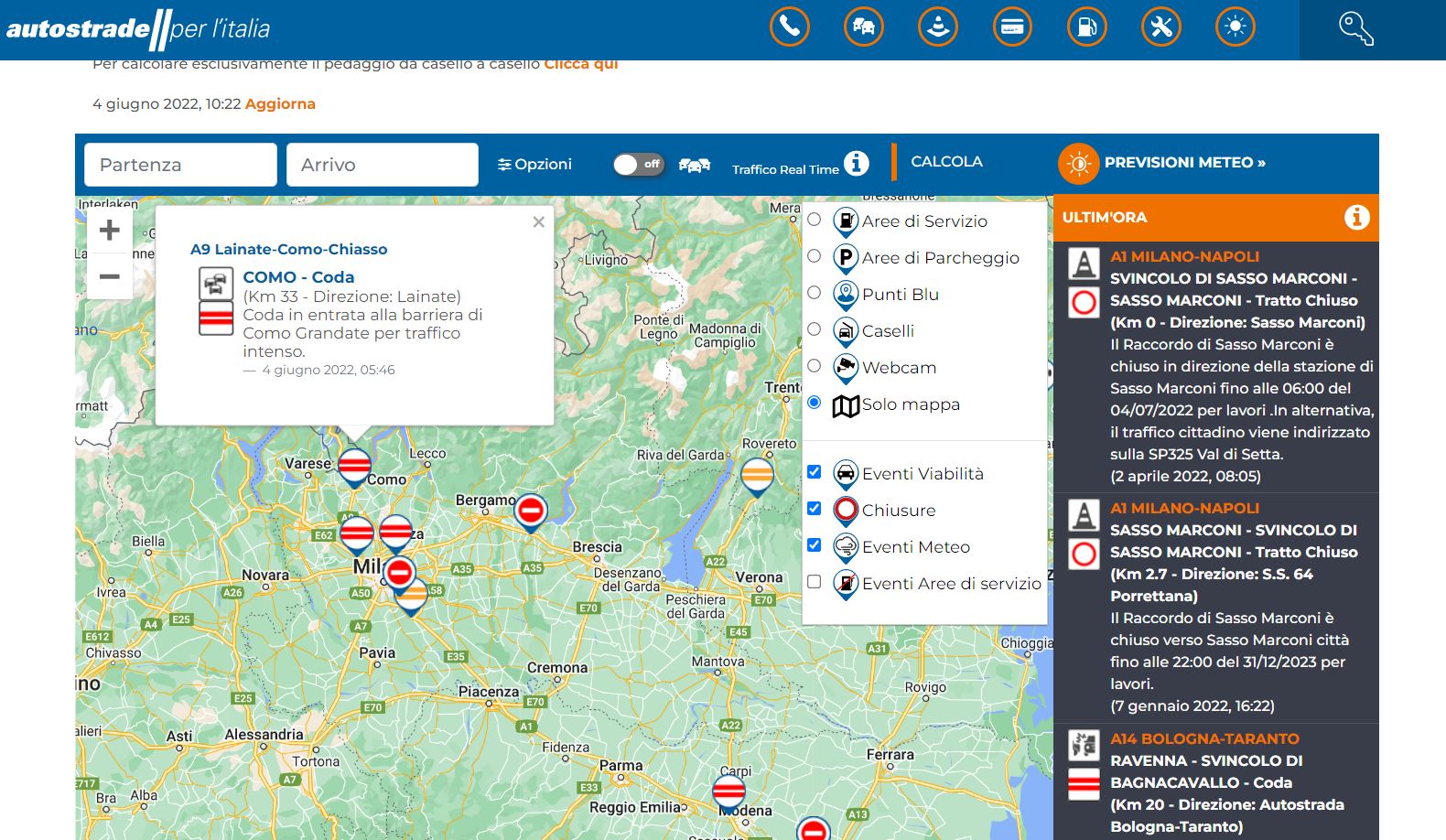The width and height of the screenshot is (1446, 840).
Task: Click the phone contact icon in header
Action: pos(789,27)
